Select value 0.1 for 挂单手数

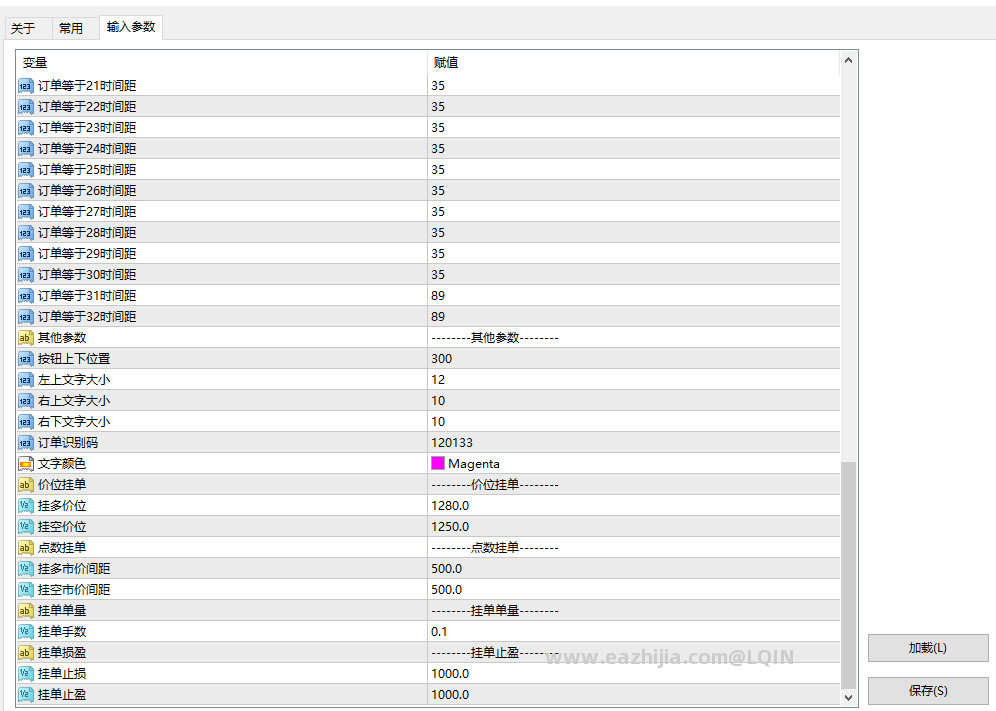point(439,631)
